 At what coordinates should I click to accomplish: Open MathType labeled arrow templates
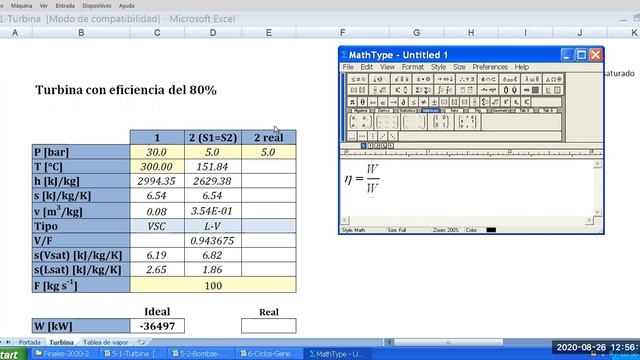point(488,90)
